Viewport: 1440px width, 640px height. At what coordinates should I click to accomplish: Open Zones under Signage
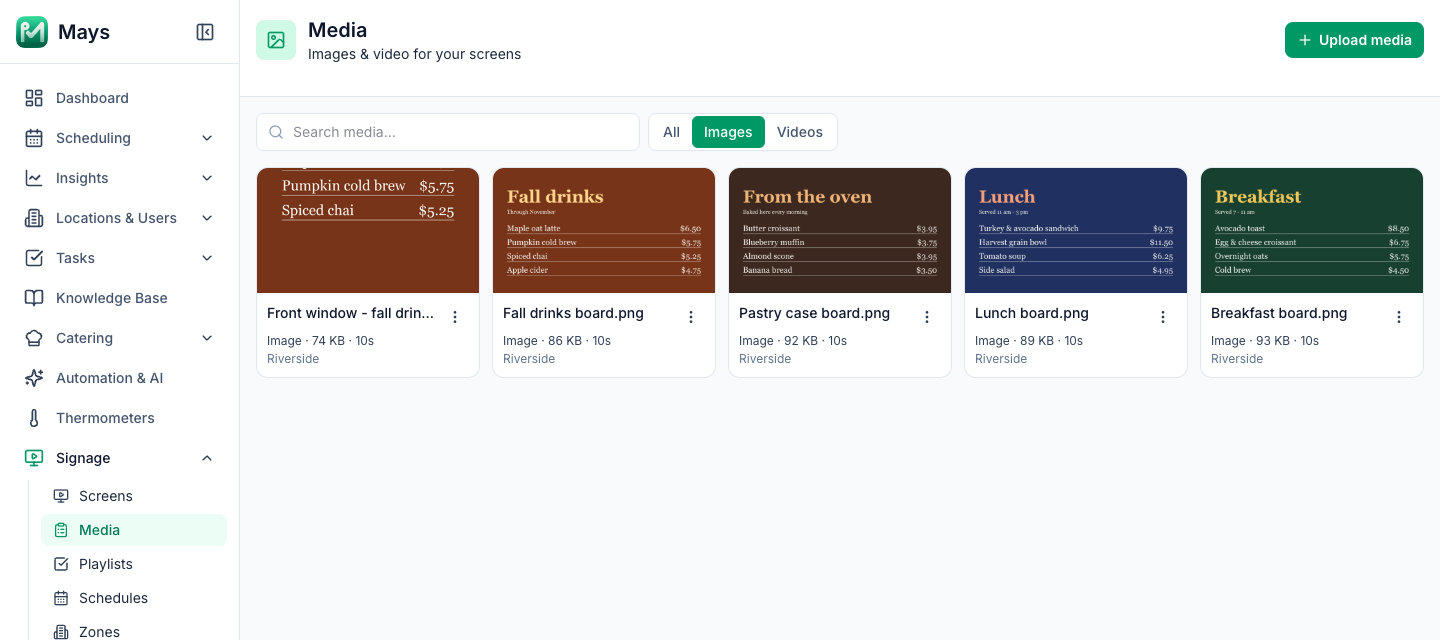(134, 631)
